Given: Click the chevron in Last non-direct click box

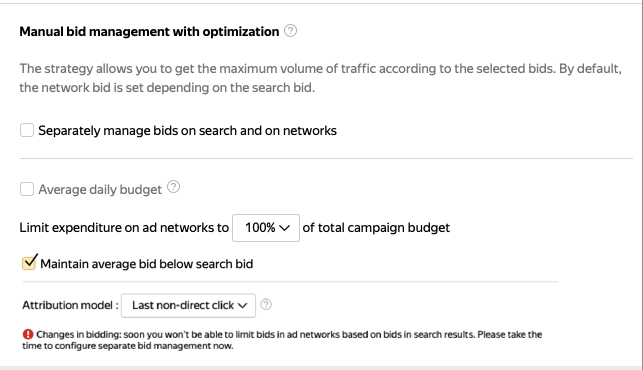Looking at the screenshot, I should coord(242,306).
